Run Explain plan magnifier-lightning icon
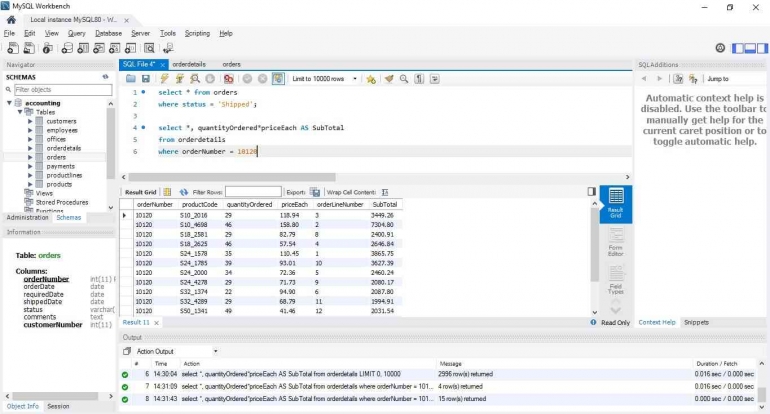770x414 pixels. coord(195,79)
